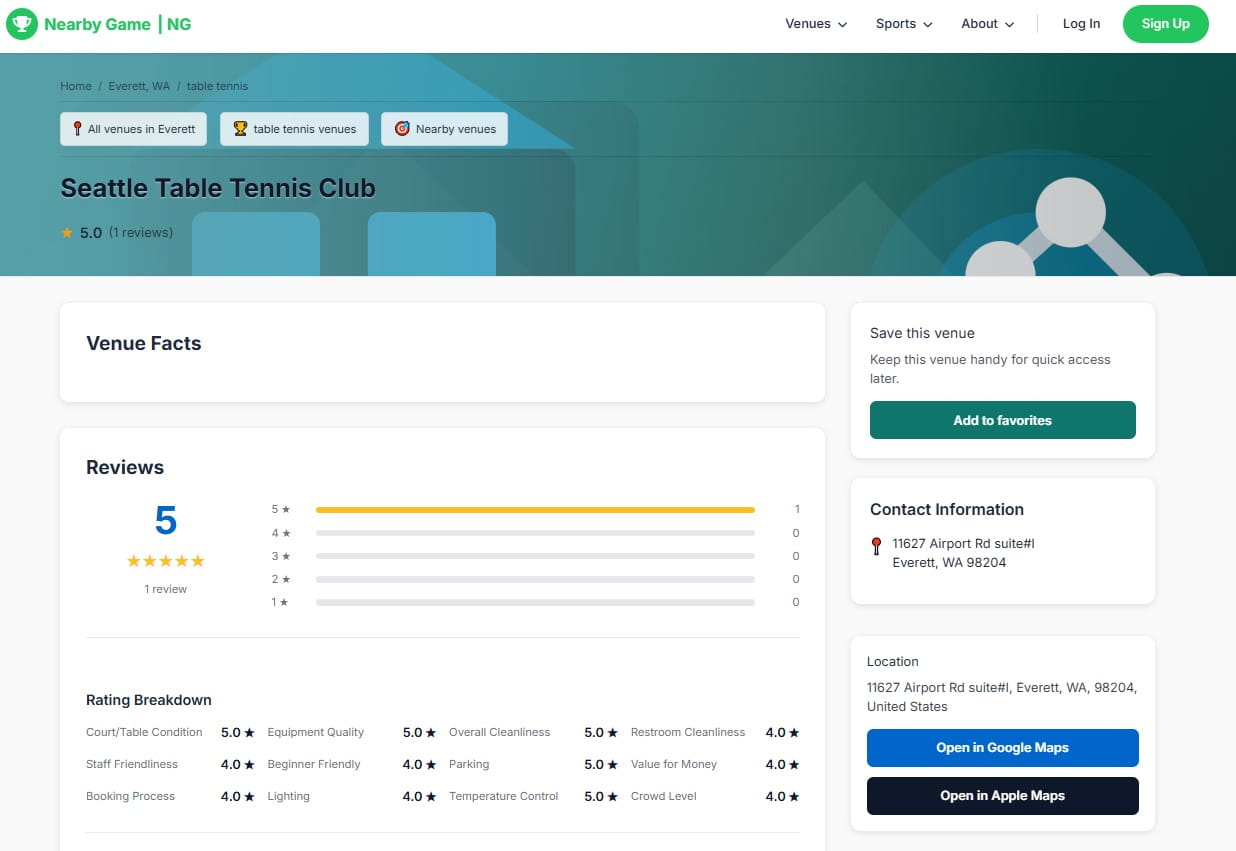Select the table tennis venues filter
1236x851 pixels.
pyautogui.click(x=294, y=128)
